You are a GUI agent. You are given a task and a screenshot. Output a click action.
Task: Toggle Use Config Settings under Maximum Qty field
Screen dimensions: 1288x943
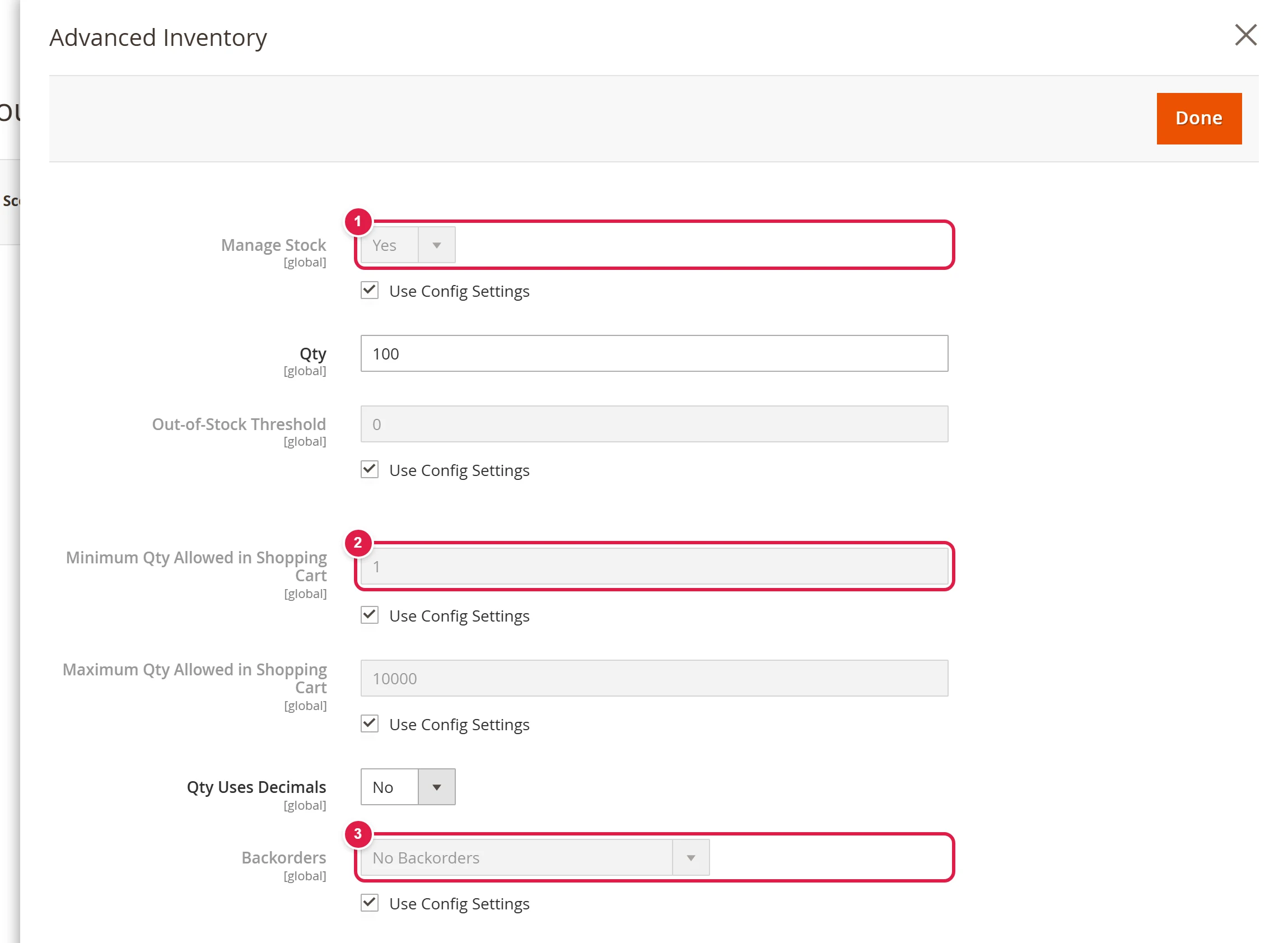[370, 724]
